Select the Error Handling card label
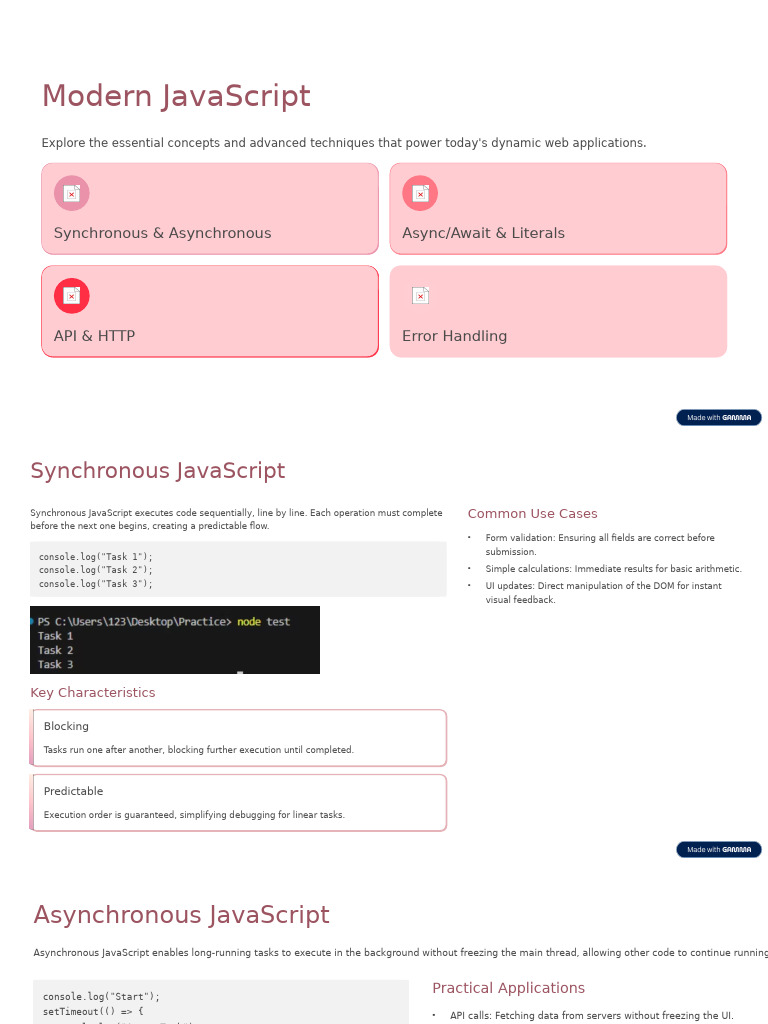The width and height of the screenshot is (768, 1024). tap(454, 336)
